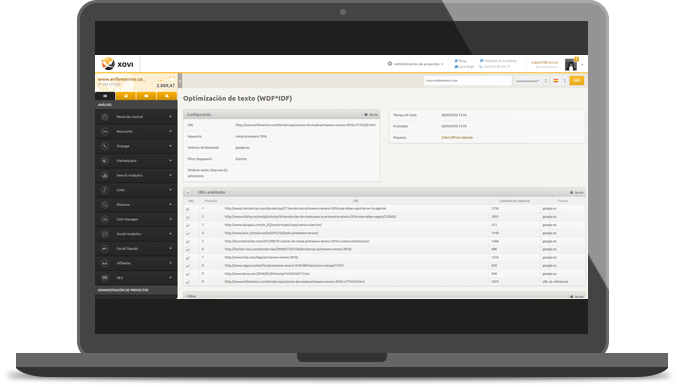The height and width of the screenshot is (387, 678).
Task: Uncheck the checkbox for fashion.hola.com row 6
Action: pos(188,250)
